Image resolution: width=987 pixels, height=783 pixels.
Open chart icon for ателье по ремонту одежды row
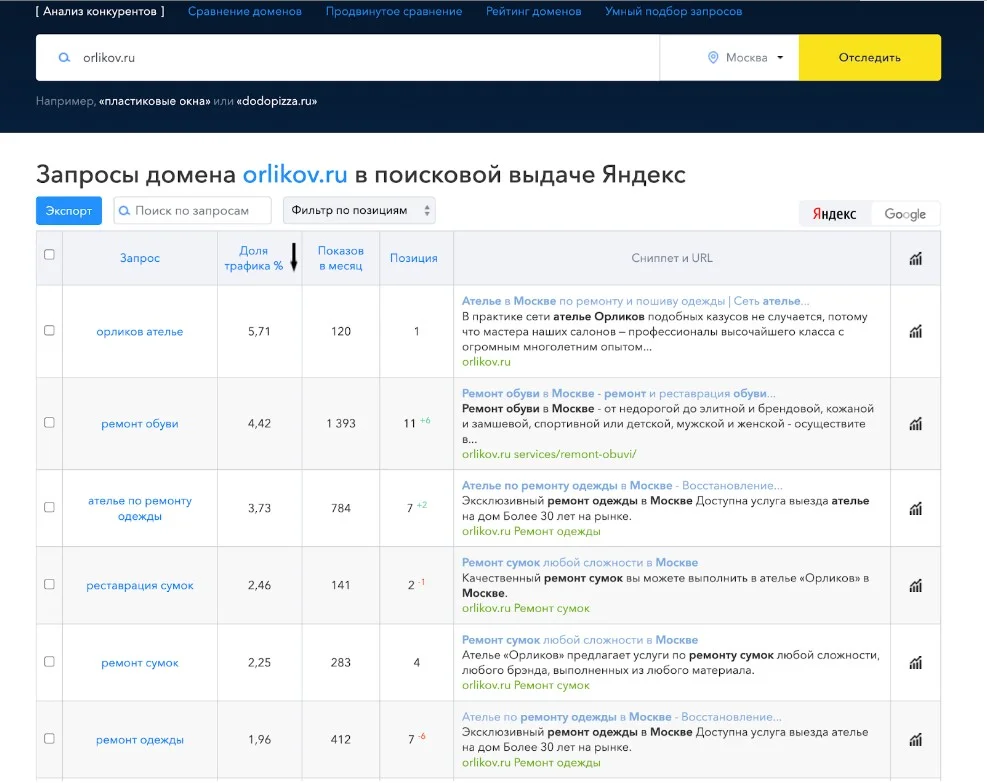click(915, 508)
